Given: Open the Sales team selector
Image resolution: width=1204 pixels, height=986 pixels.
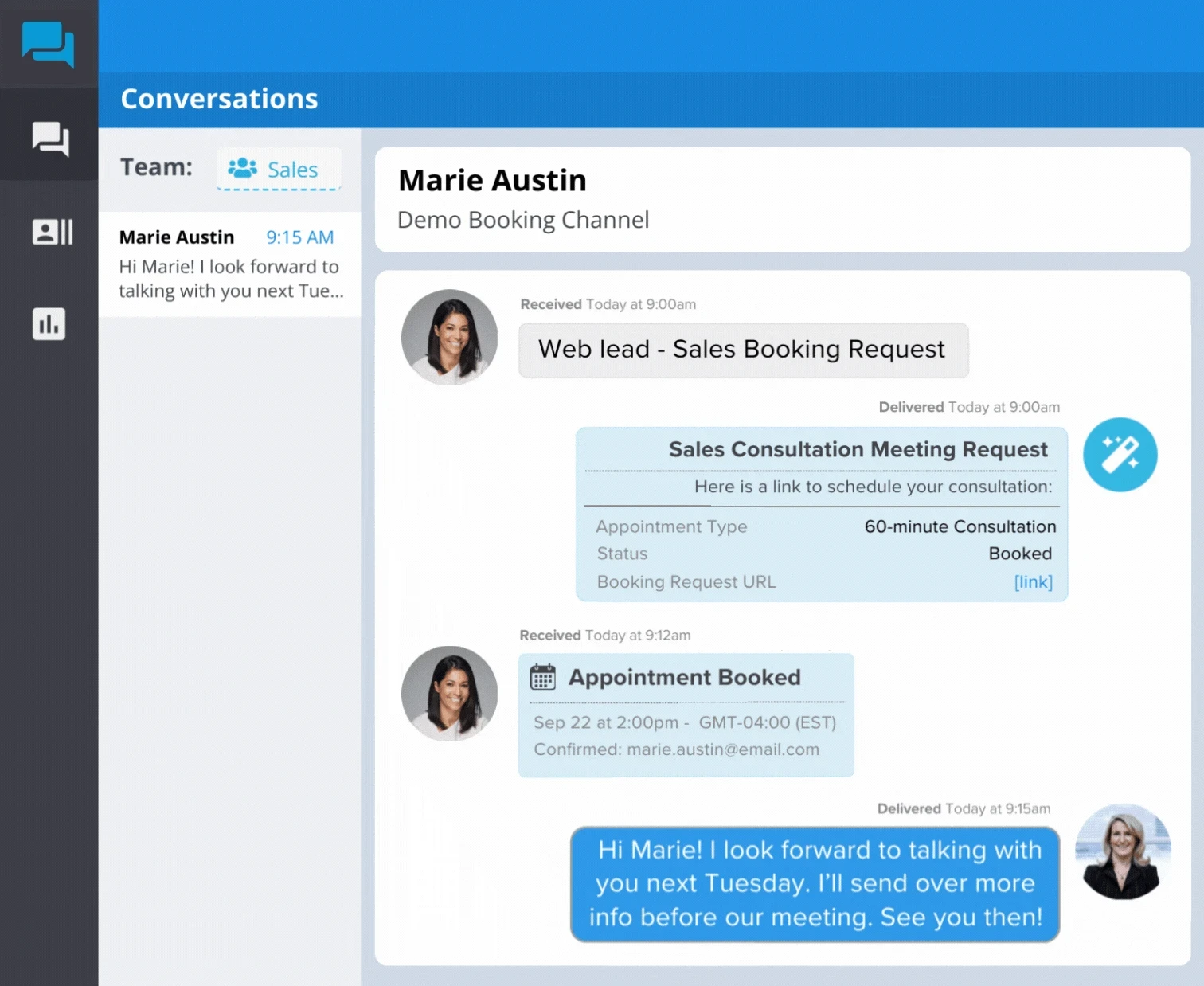Looking at the screenshot, I should click(x=279, y=169).
